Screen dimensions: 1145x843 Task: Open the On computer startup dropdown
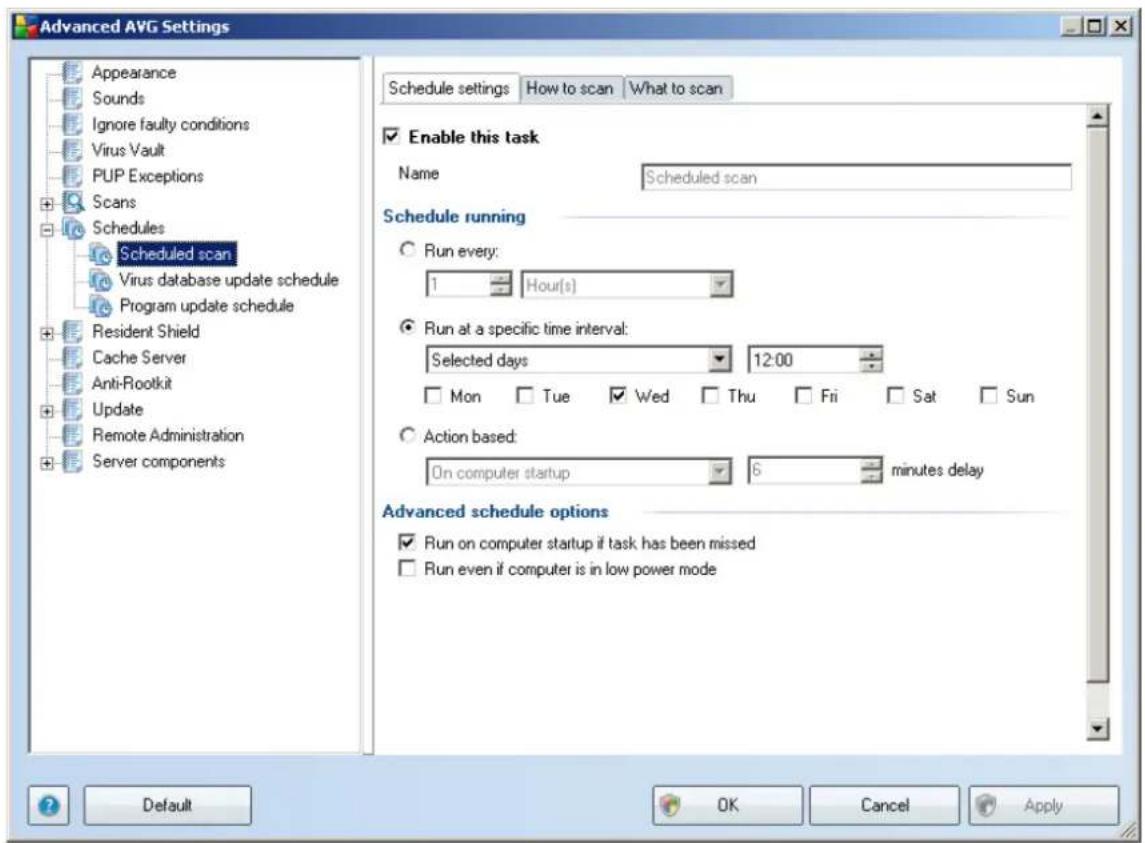point(720,472)
